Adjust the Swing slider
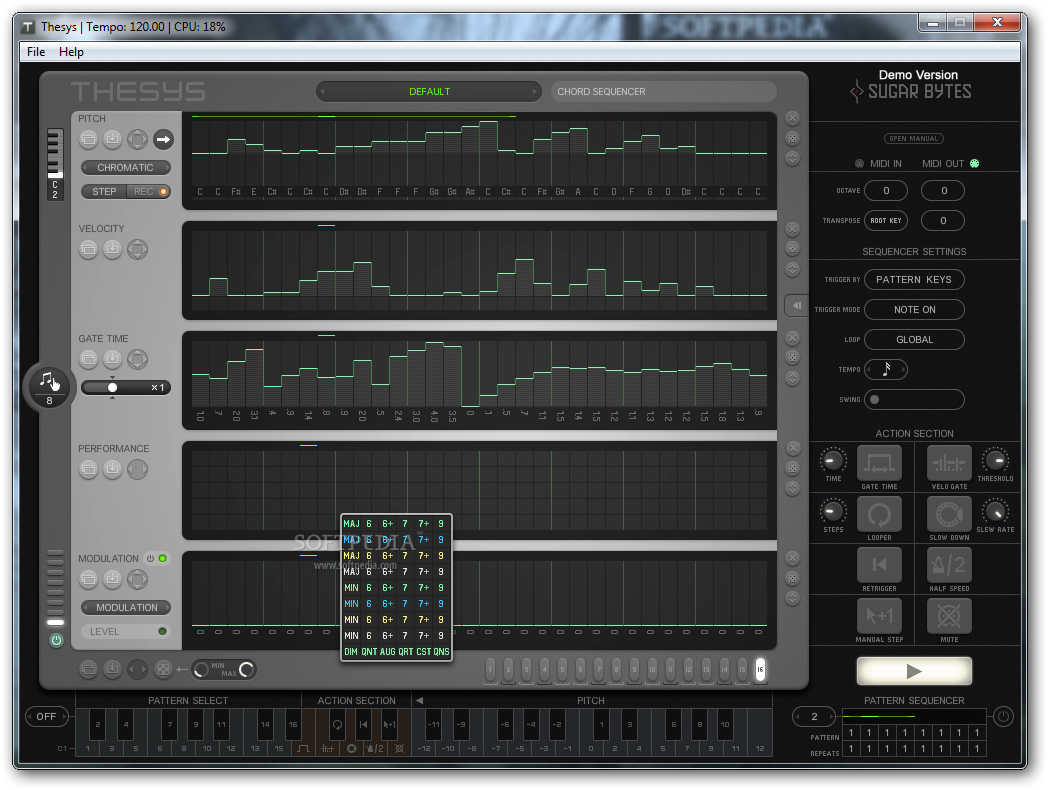 click(x=914, y=400)
